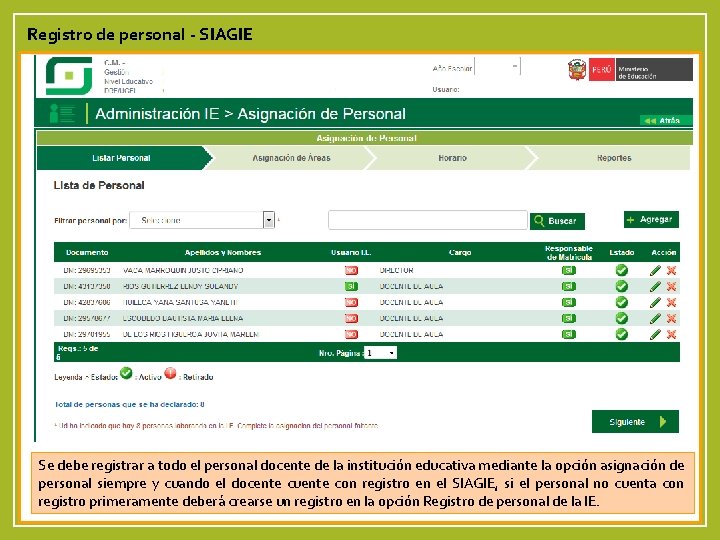
Task: Delete the Rios Gutierrez row with the red X
Action: 671,287
